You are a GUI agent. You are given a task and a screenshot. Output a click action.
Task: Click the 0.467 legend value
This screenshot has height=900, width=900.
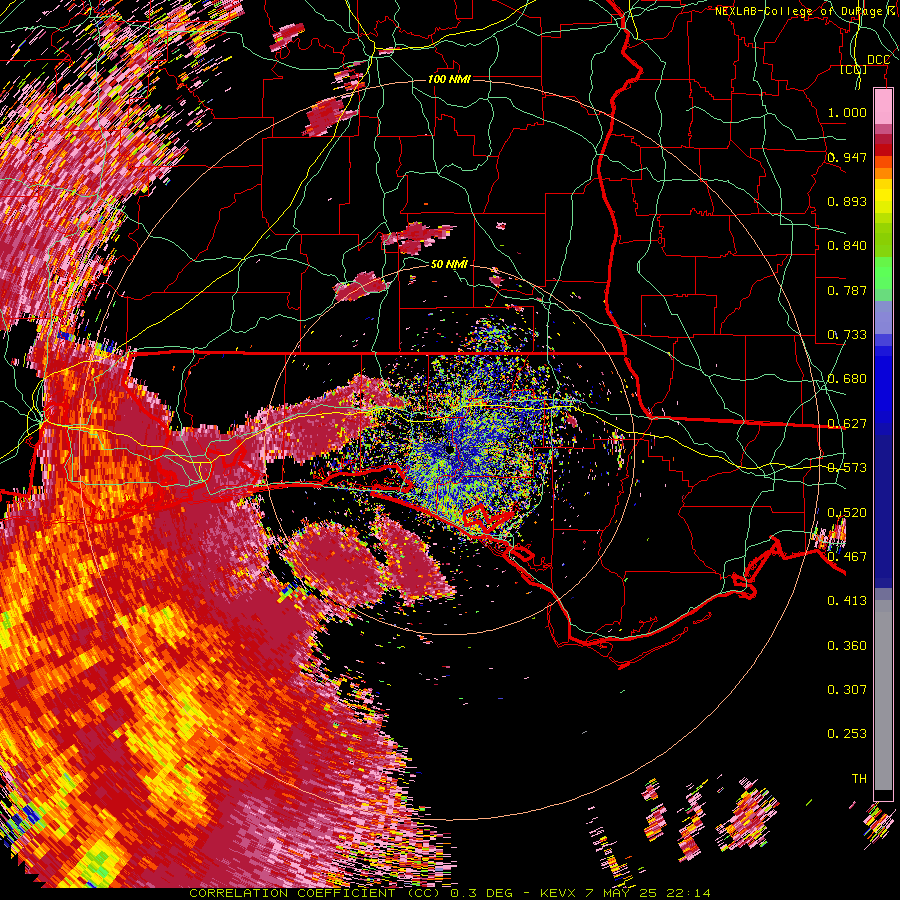[x=847, y=556]
